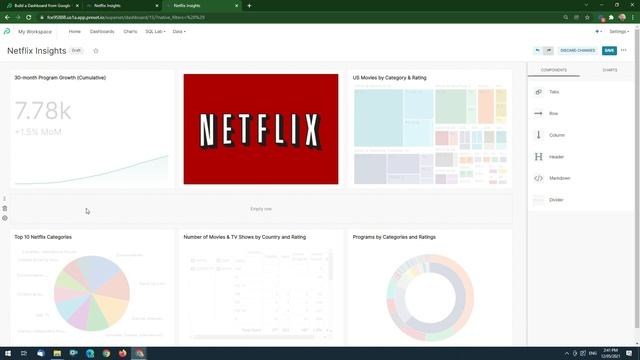Open the Windows notification center icon

pos(629,353)
